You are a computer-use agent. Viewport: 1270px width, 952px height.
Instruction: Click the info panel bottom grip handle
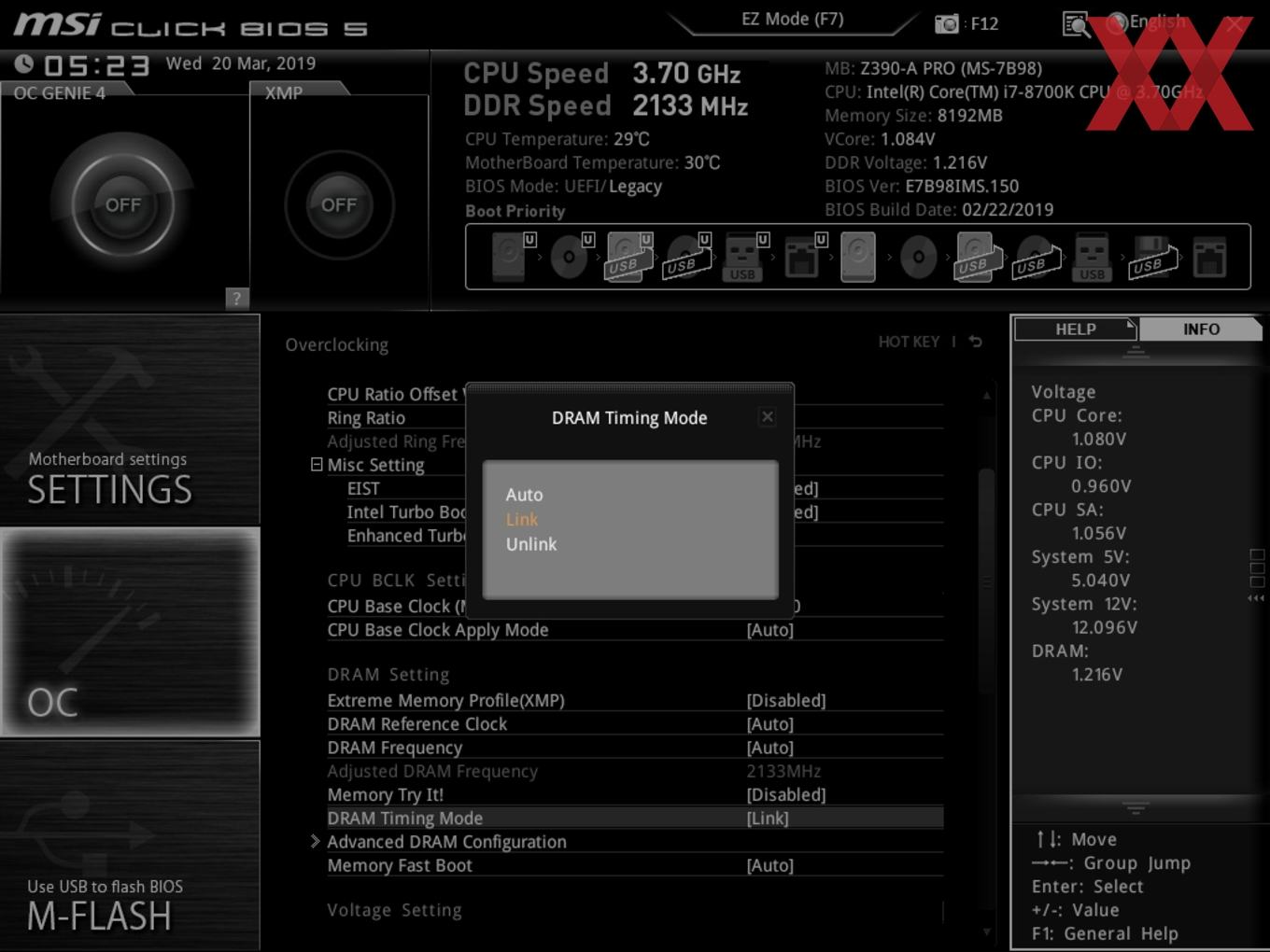[1136, 807]
